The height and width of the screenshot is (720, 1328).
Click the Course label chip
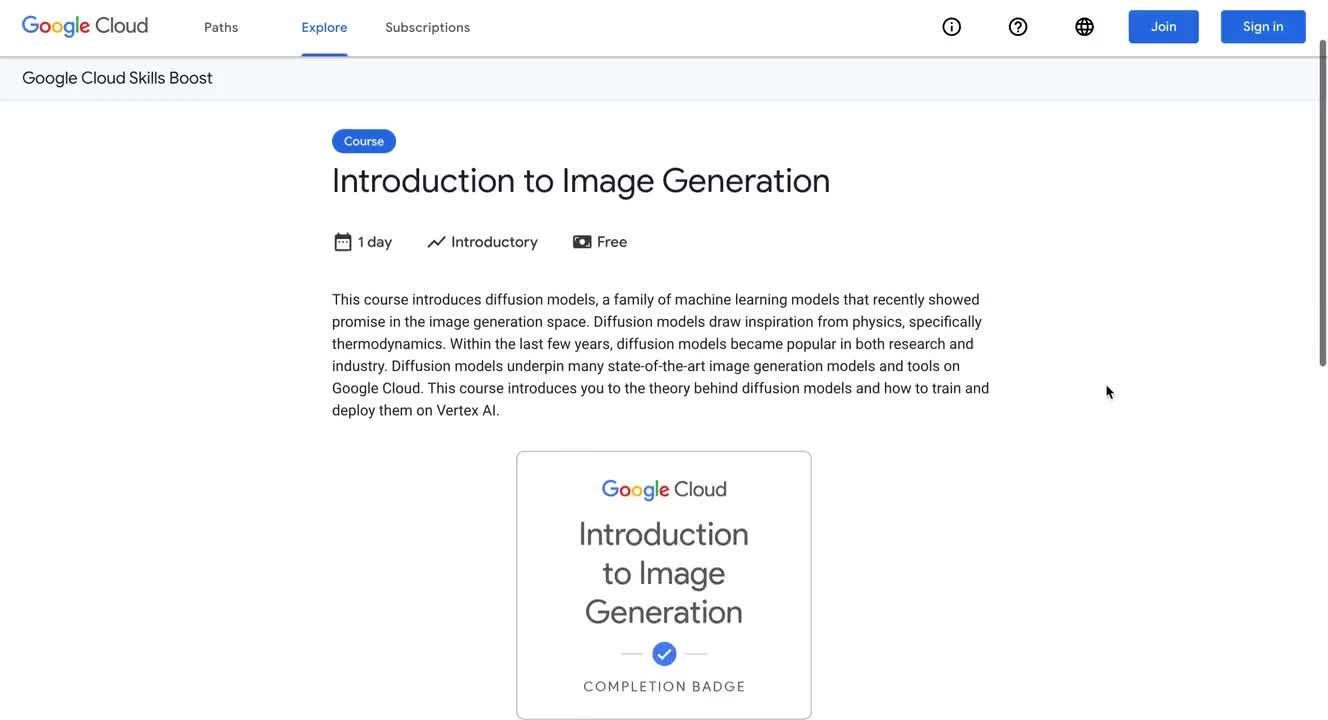tap(364, 141)
